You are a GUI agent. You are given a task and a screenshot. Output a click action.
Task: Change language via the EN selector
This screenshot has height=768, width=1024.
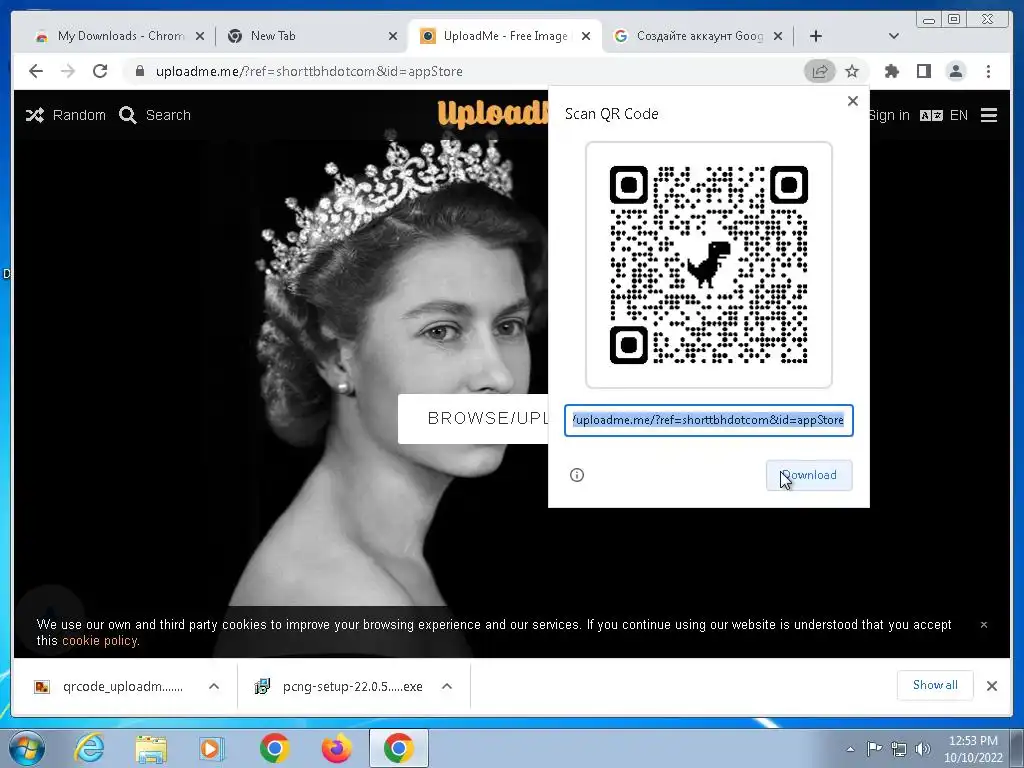944,116
